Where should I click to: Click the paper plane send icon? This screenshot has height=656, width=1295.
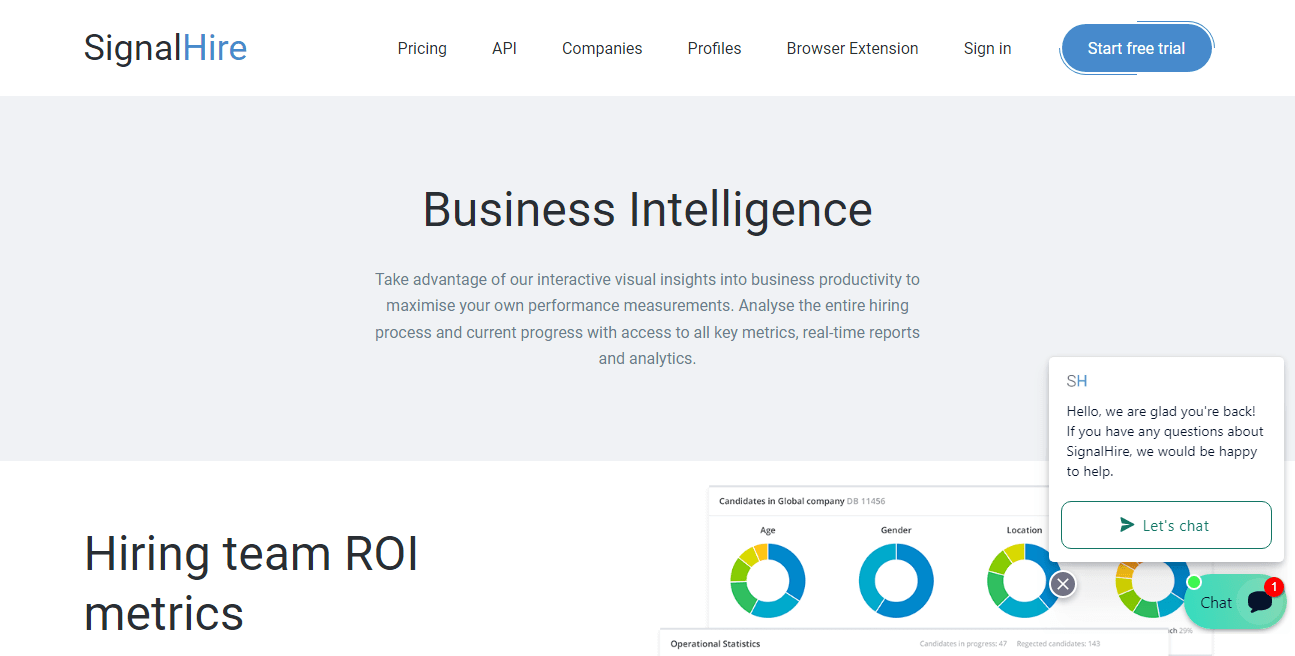[1127, 525]
